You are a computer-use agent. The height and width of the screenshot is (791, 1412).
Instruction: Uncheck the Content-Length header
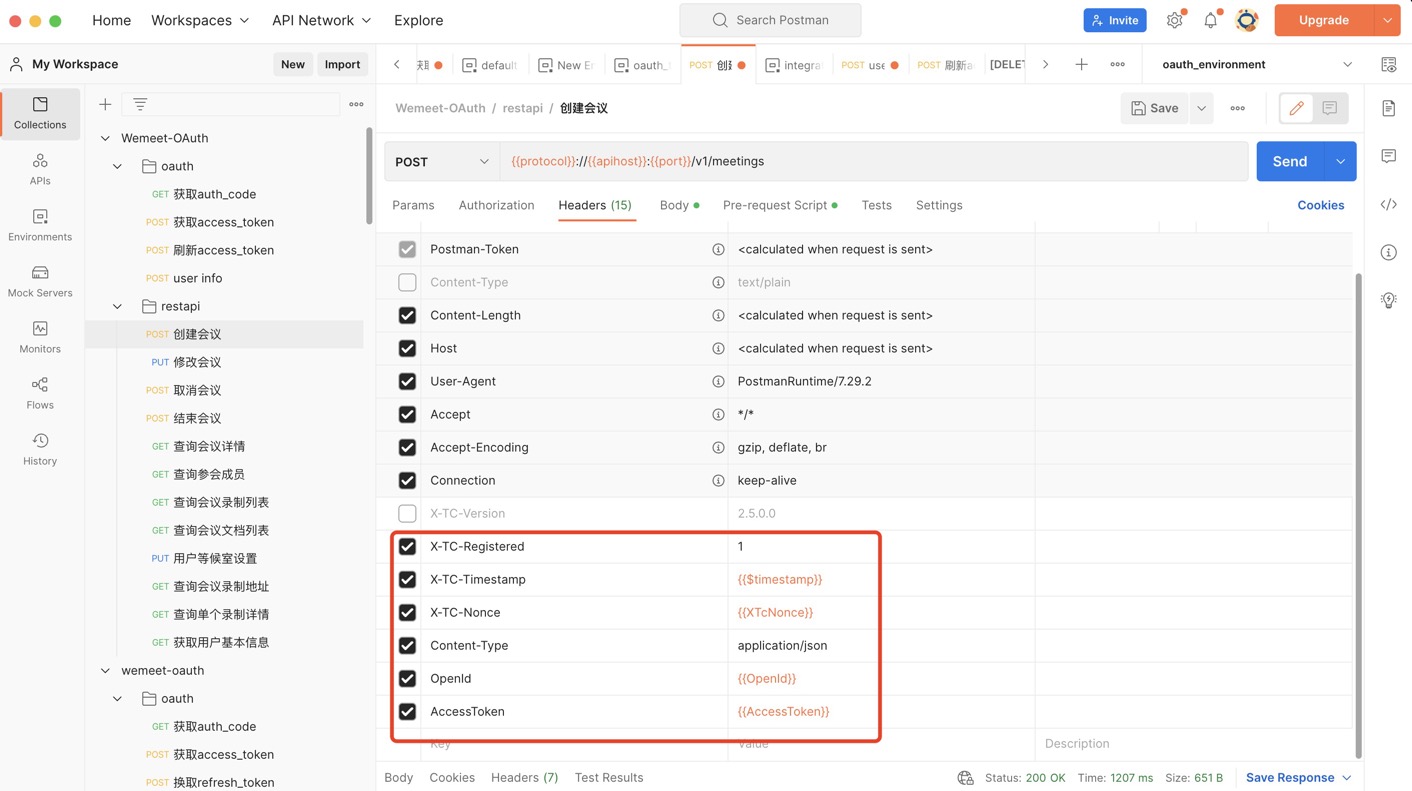tap(407, 315)
